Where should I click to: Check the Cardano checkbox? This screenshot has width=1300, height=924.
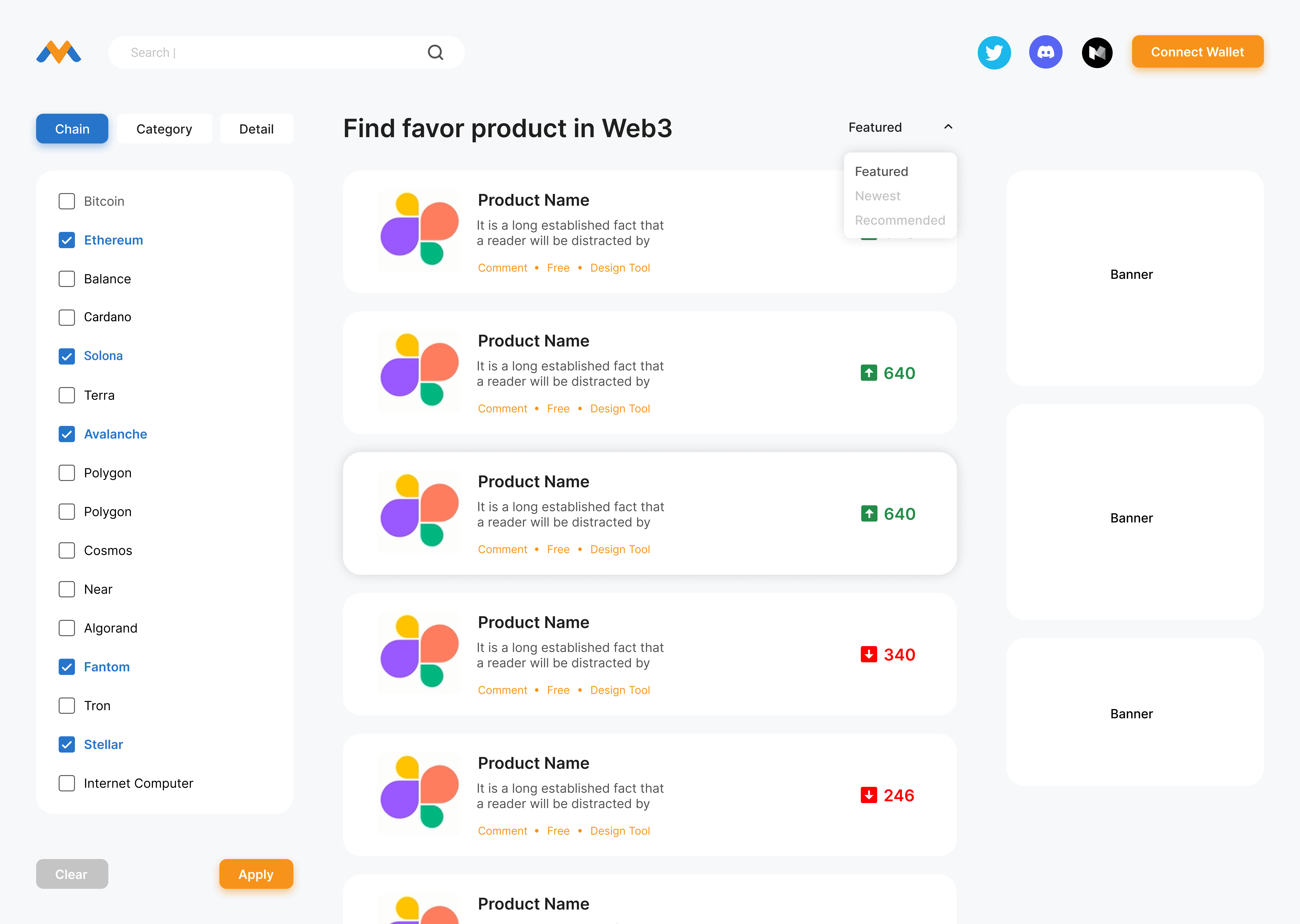point(67,317)
